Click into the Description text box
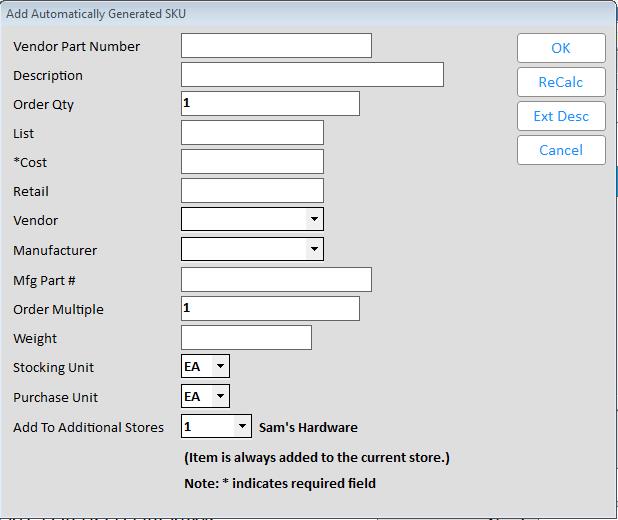Screen dimensions: 618x520 (312, 75)
